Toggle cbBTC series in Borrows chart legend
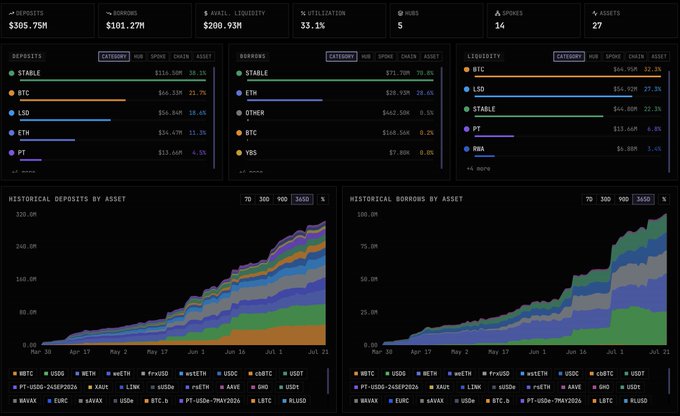 602,373
